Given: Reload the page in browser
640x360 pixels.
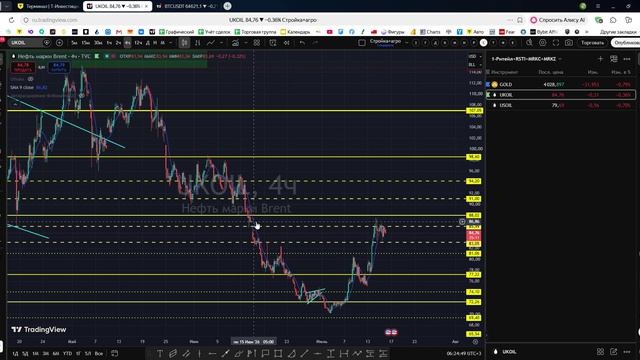Looking at the screenshot, I should pyautogui.click(x=11, y=20).
